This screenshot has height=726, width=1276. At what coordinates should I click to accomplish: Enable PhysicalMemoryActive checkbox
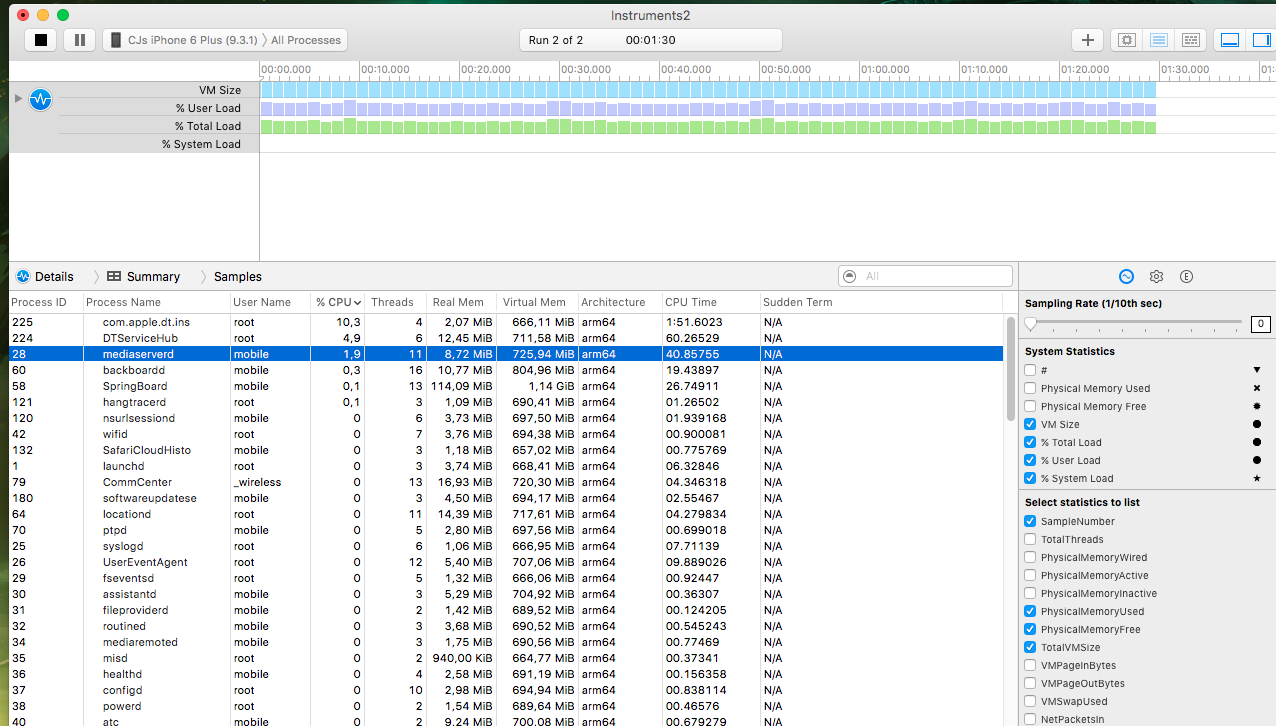tap(1030, 575)
